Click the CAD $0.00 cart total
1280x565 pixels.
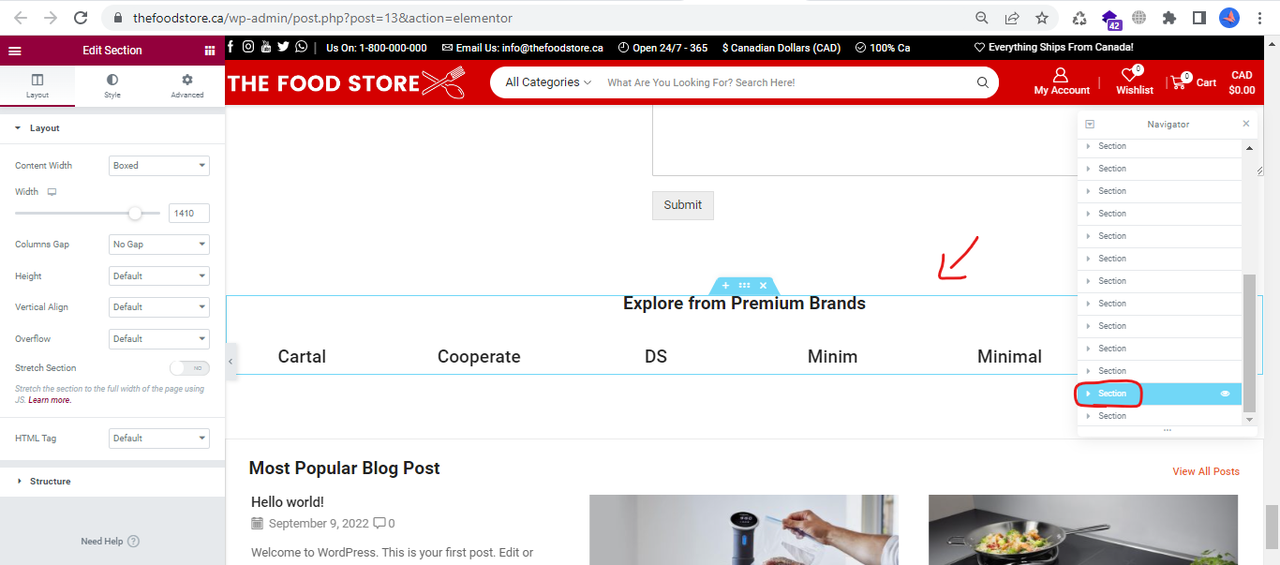[x=1242, y=82]
